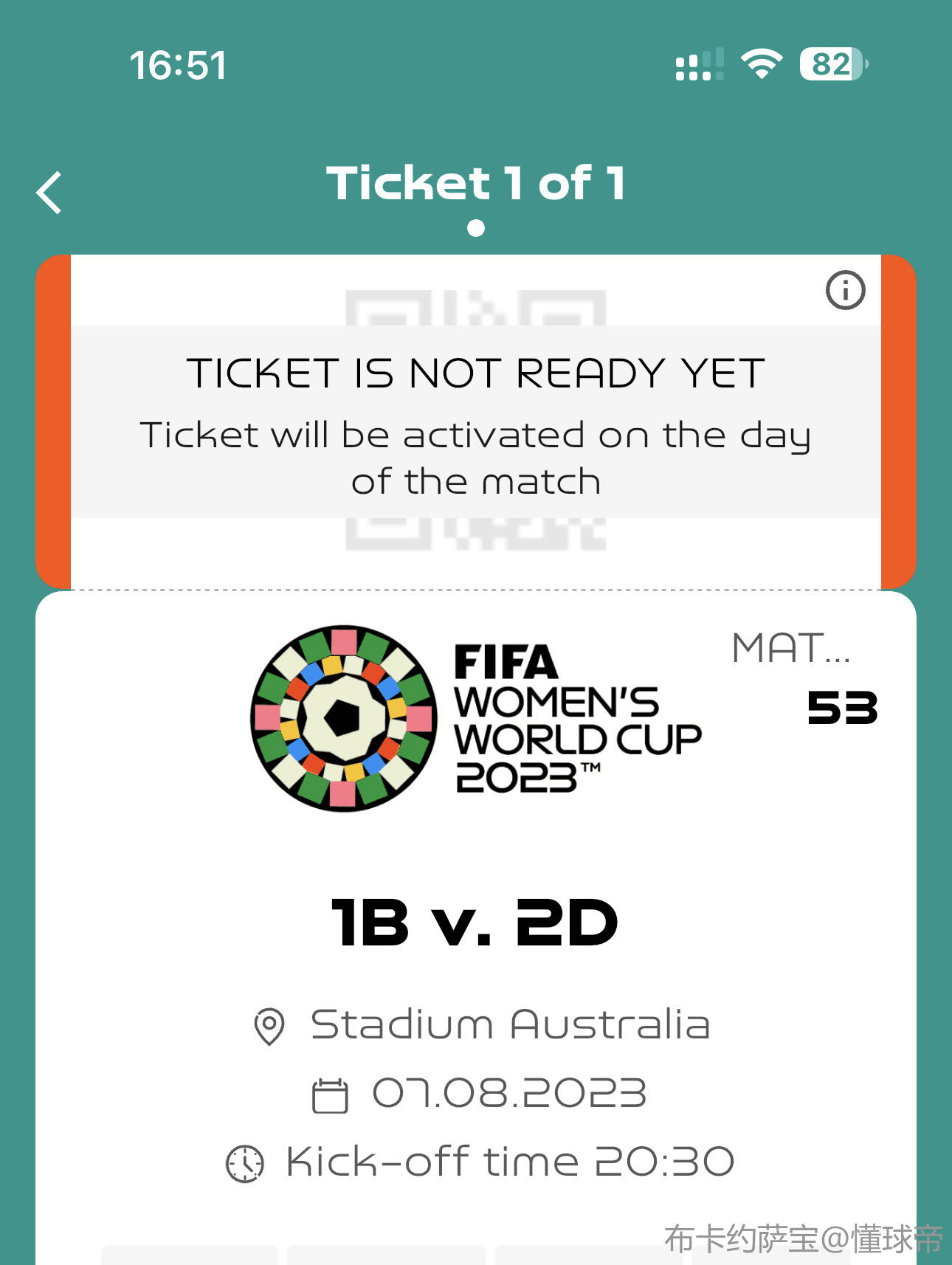Tap the battery level indicator

point(835,64)
